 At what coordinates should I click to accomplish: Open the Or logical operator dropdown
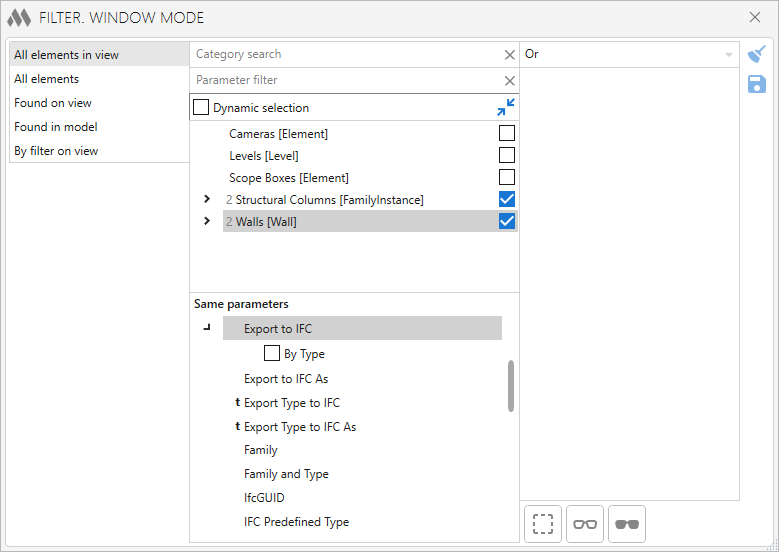[x=629, y=54]
